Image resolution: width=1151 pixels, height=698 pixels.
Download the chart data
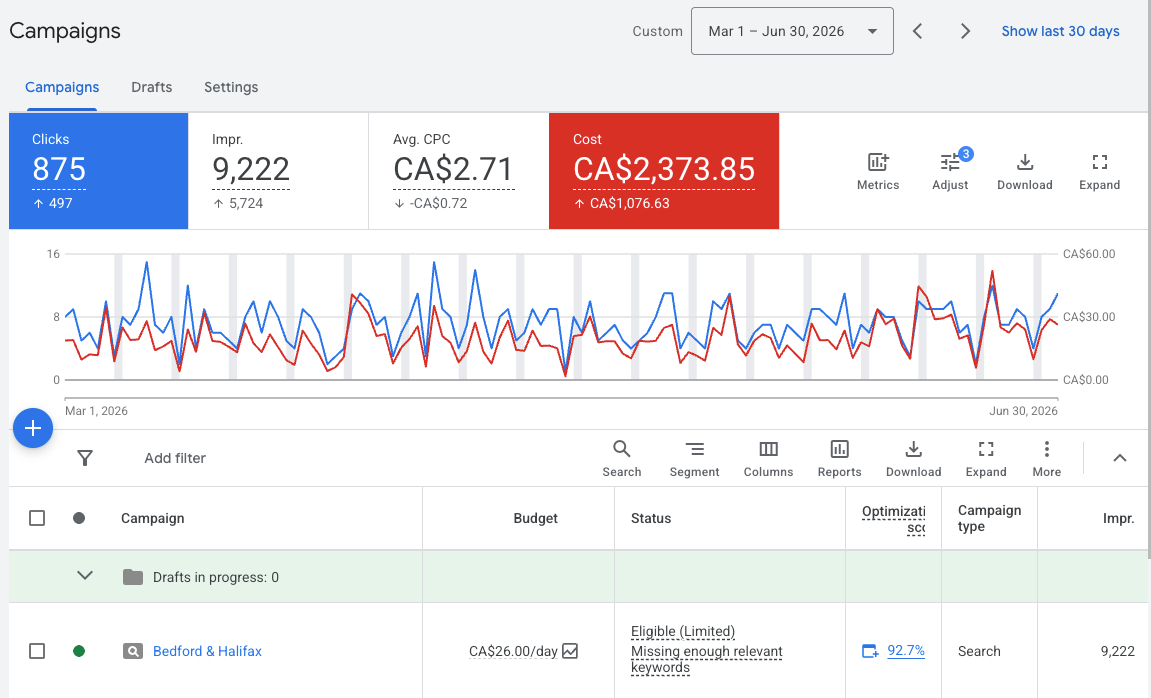pyautogui.click(x=1025, y=172)
